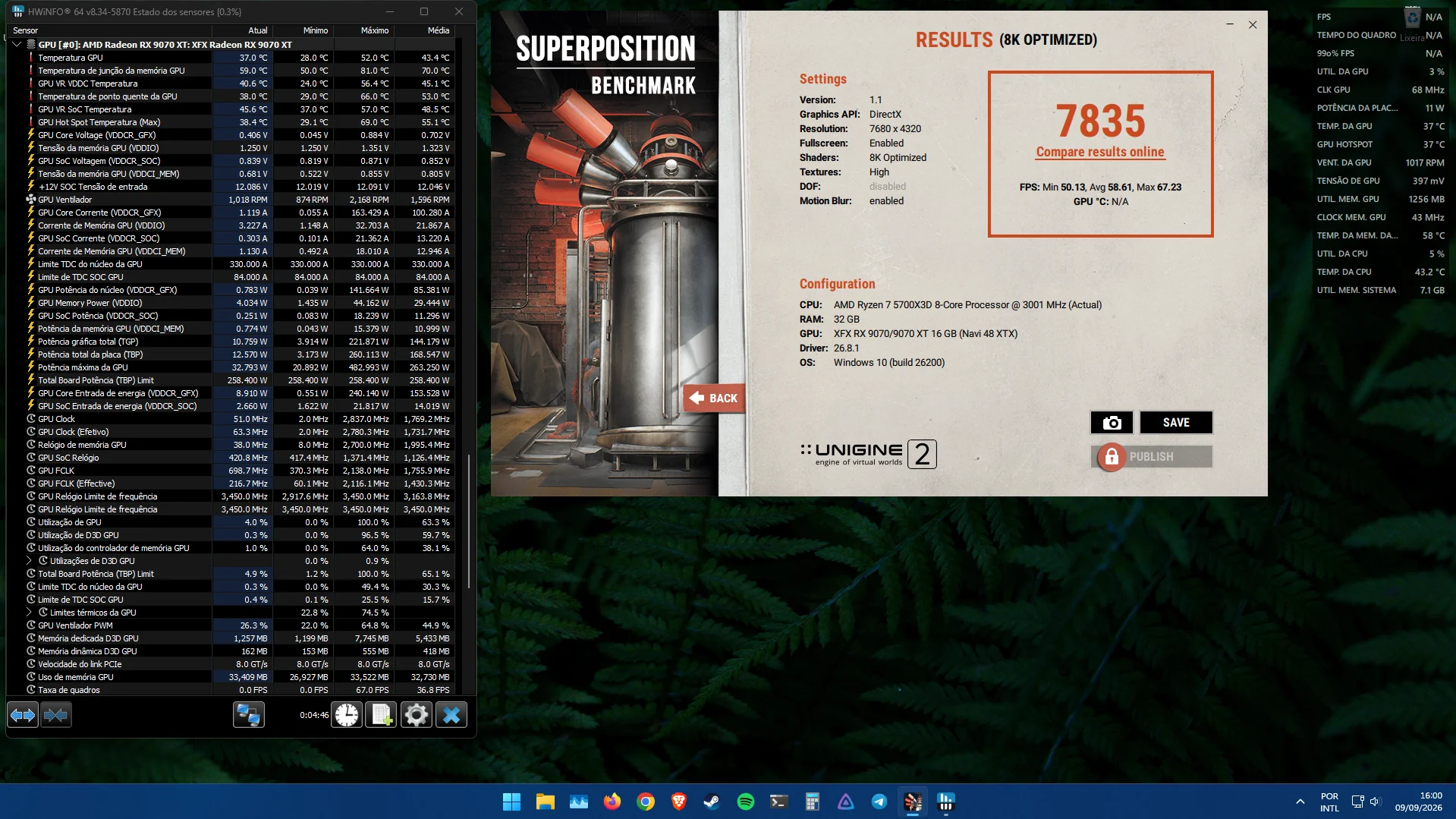
Task: Open Telegram from the taskbar
Action: (x=879, y=802)
